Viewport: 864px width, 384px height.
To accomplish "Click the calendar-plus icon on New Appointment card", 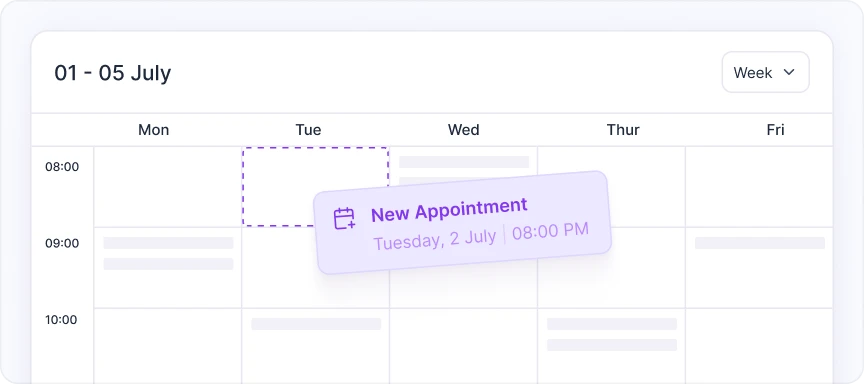I will tap(344, 219).
